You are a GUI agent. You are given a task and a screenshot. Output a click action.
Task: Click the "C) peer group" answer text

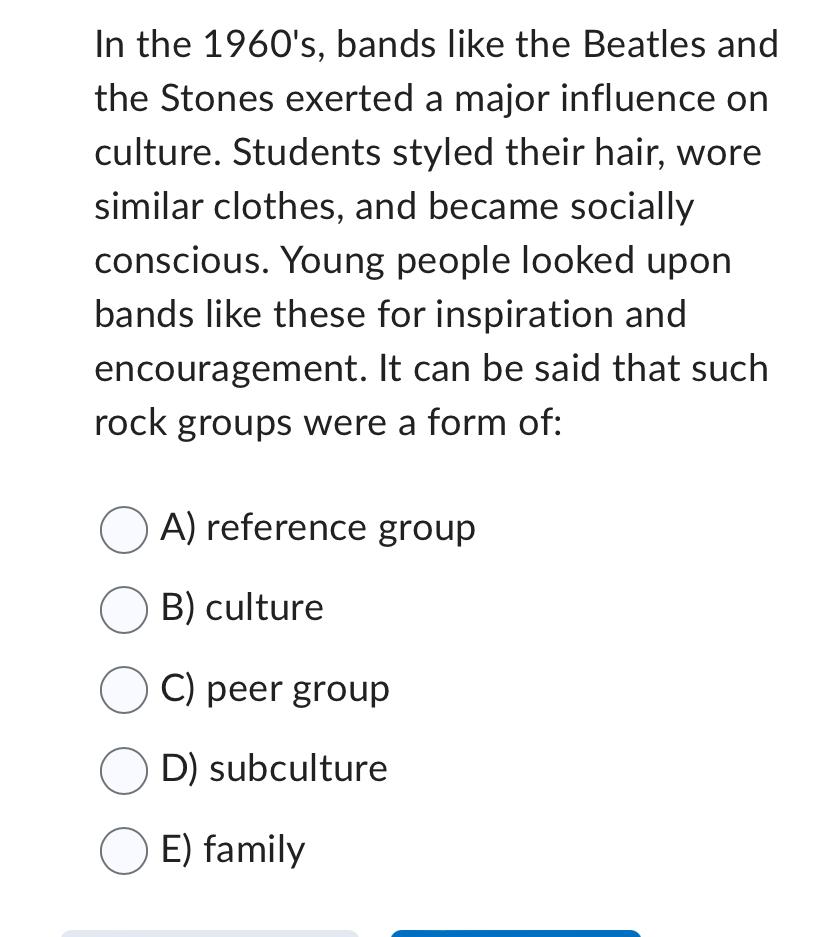(x=275, y=690)
